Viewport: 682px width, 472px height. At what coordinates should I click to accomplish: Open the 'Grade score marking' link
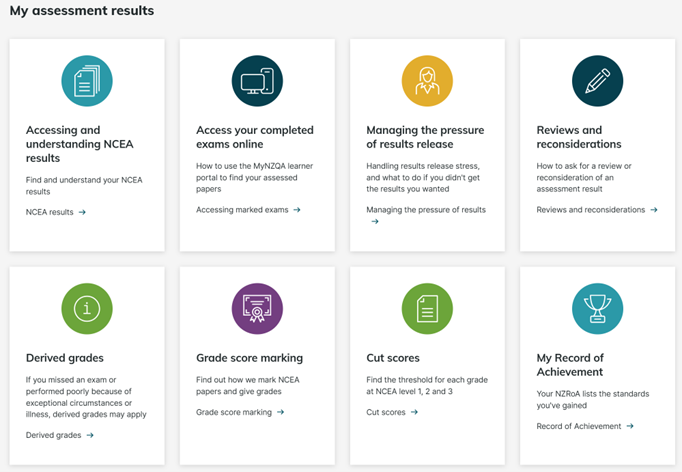point(240,412)
